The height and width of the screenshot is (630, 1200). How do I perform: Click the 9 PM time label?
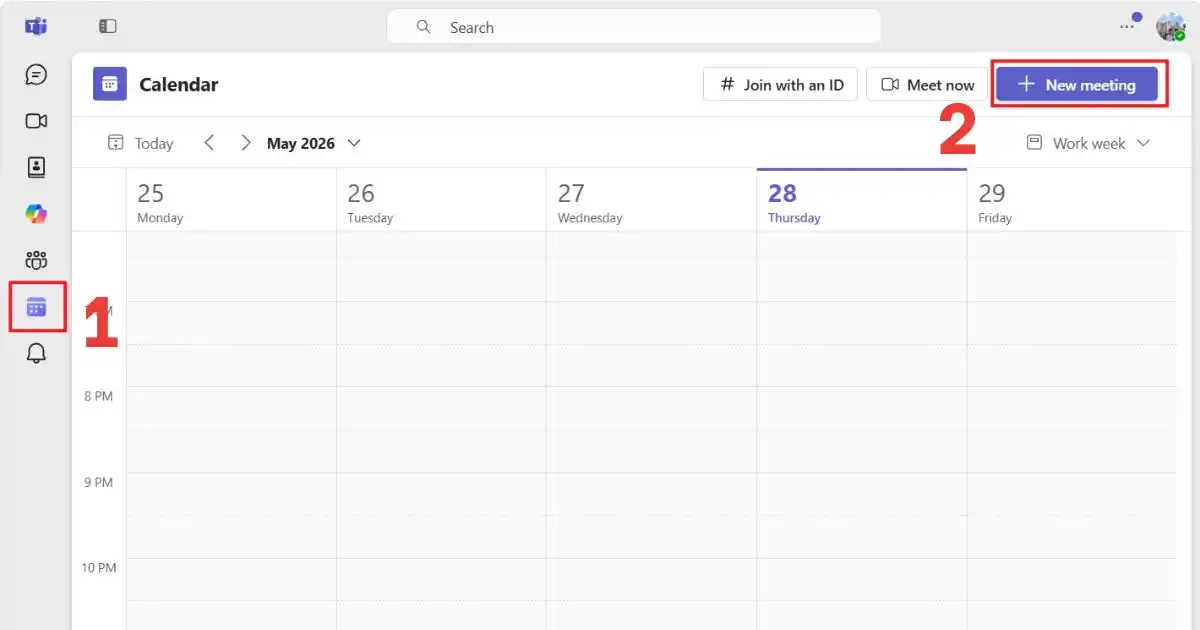click(x=98, y=482)
